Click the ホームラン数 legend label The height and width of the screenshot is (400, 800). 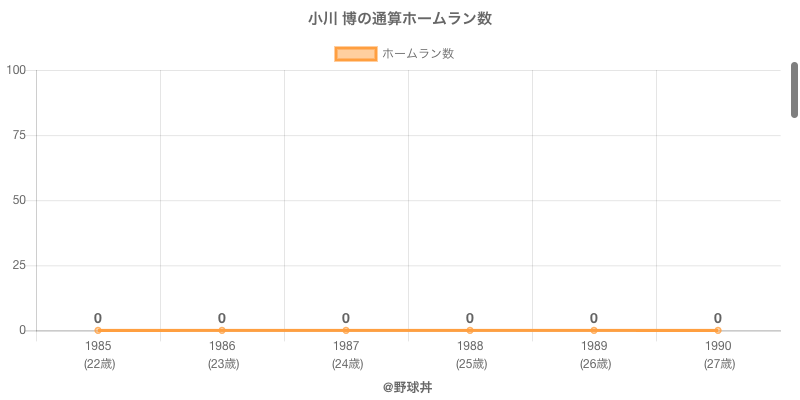click(418, 54)
